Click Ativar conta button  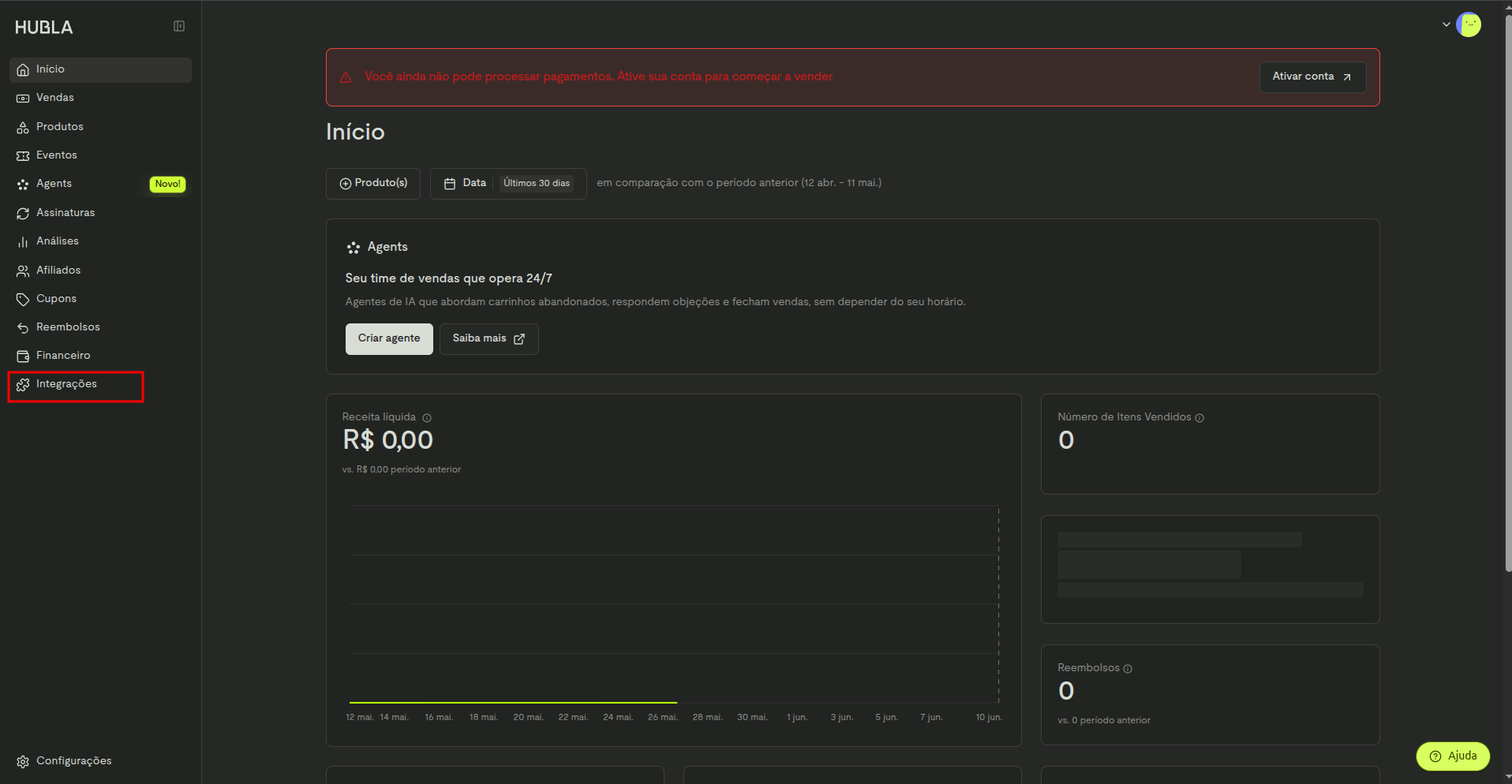point(1312,77)
